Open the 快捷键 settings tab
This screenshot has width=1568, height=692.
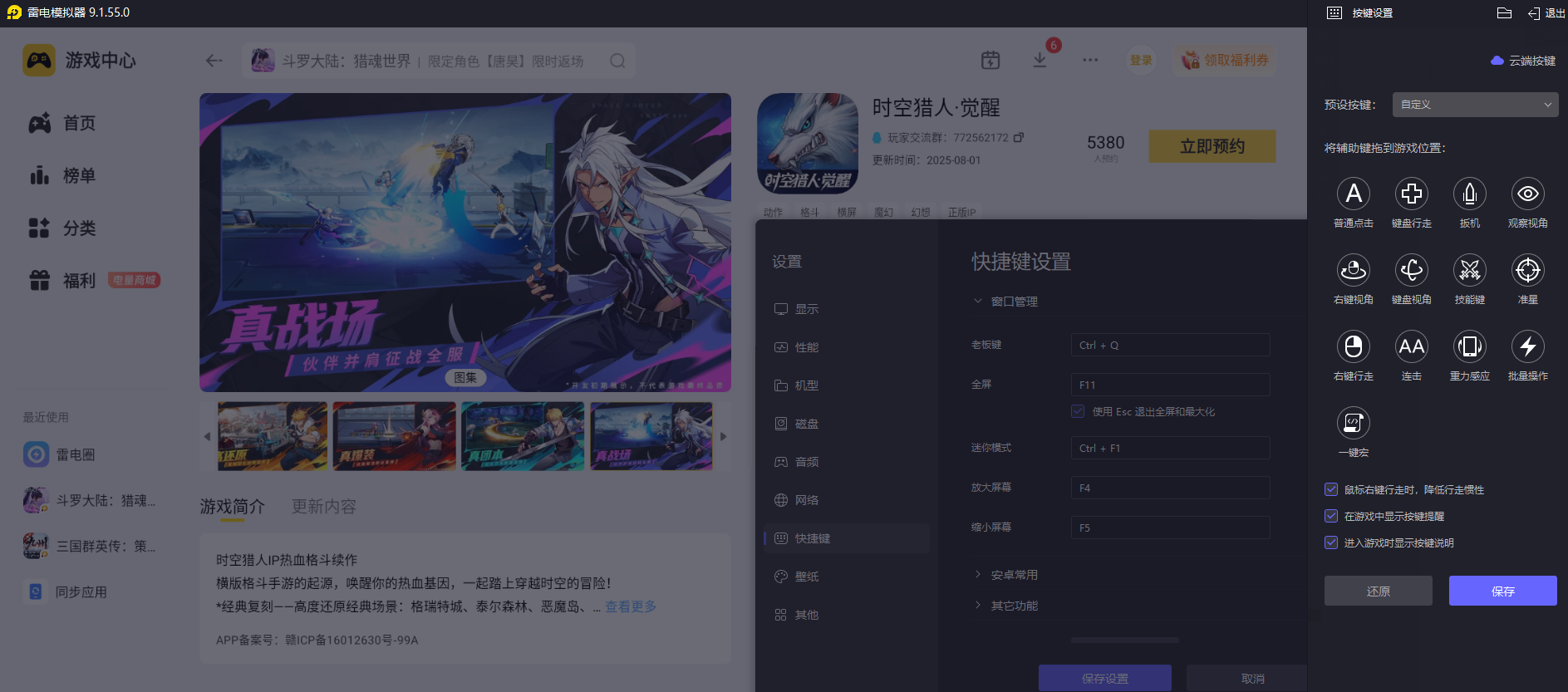[847, 538]
